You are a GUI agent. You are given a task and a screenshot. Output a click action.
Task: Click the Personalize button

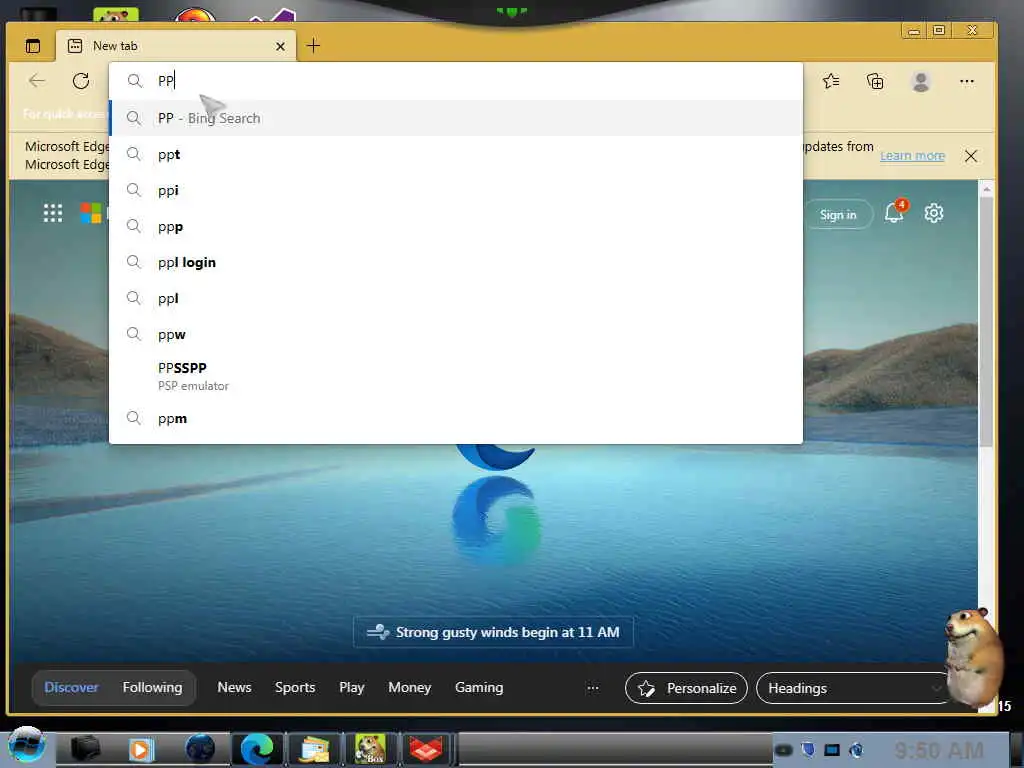(x=686, y=688)
